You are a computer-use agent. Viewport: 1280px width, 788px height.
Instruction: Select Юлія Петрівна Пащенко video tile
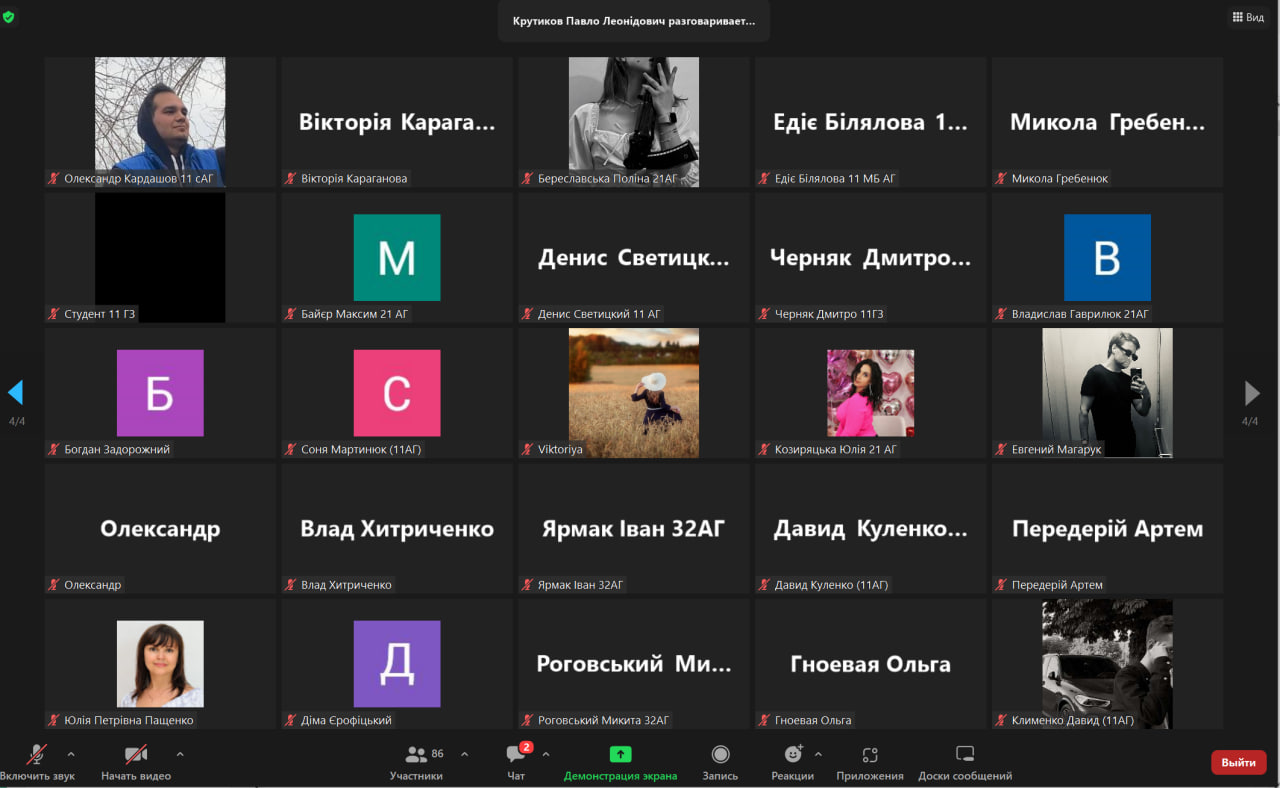(x=160, y=664)
